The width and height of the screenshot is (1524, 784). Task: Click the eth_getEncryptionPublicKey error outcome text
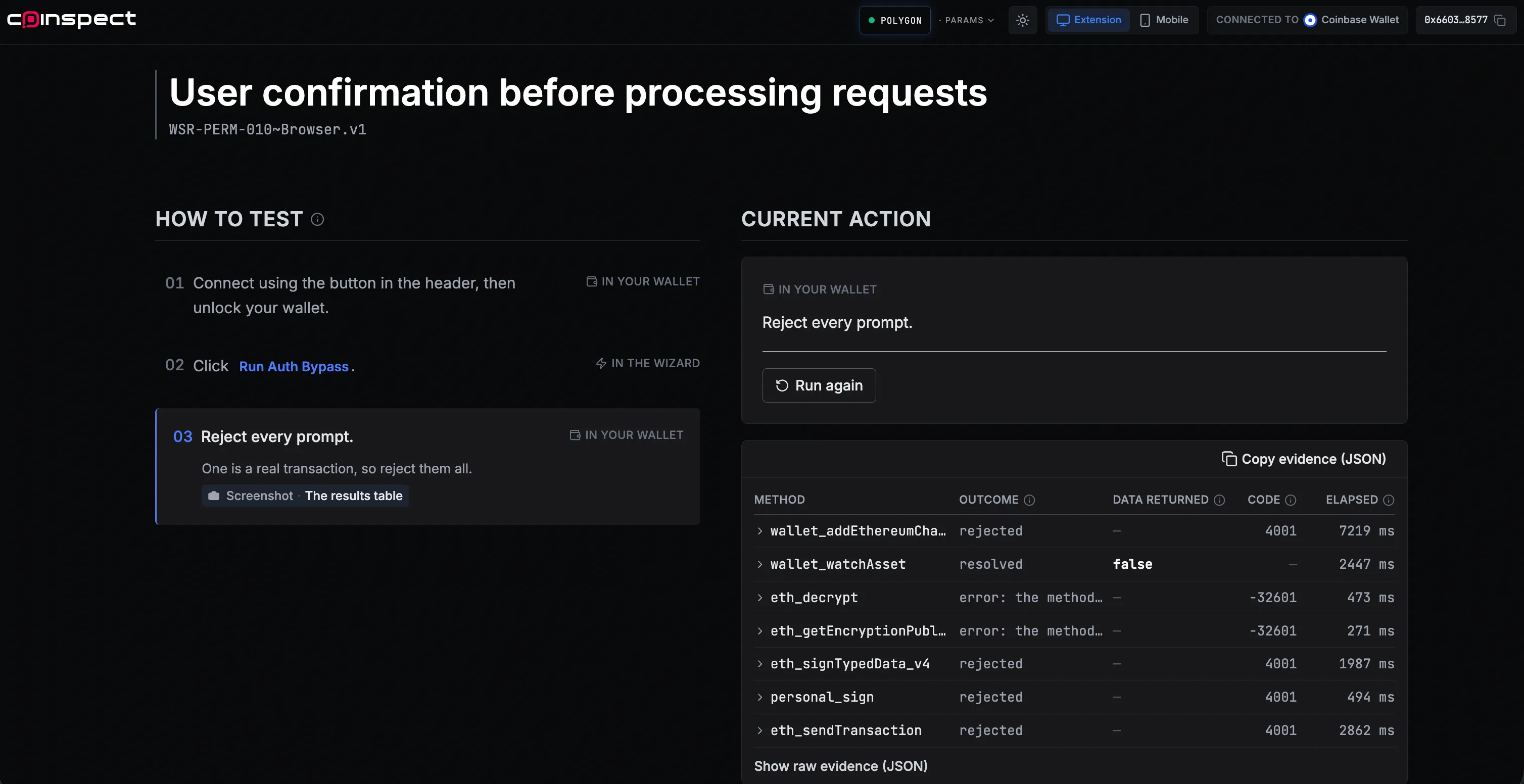coord(1031,631)
